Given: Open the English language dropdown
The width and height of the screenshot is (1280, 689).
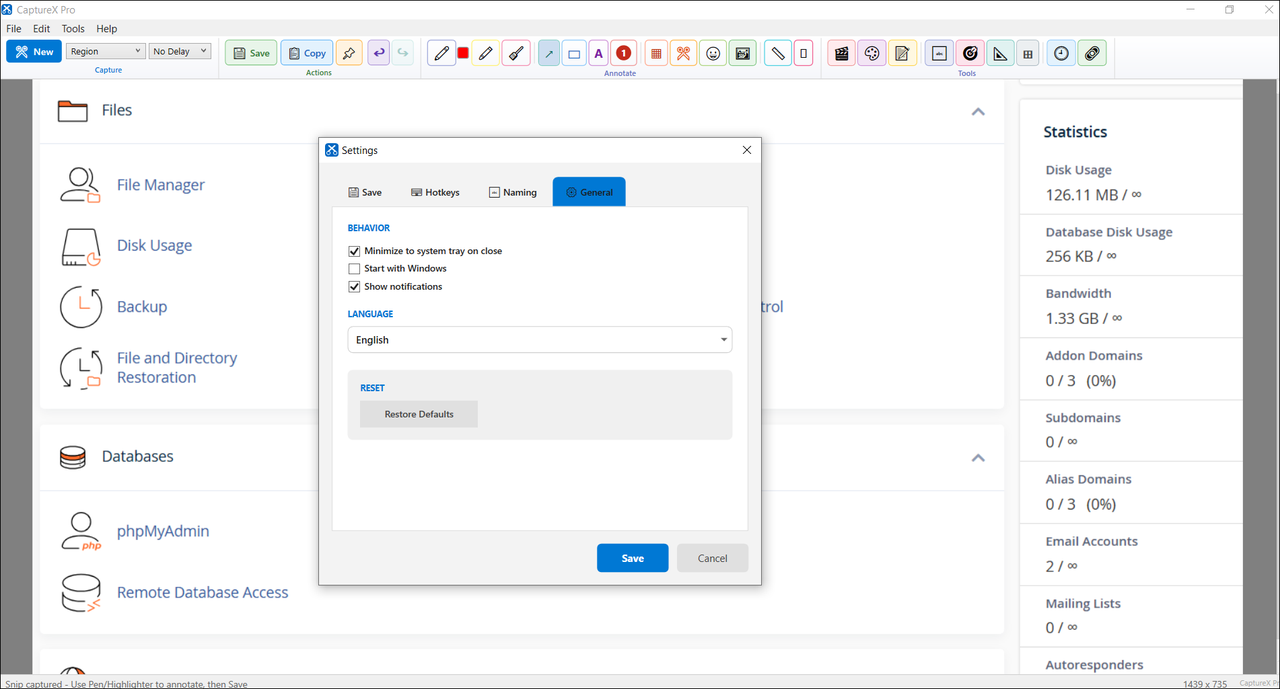Looking at the screenshot, I should point(540,340).
